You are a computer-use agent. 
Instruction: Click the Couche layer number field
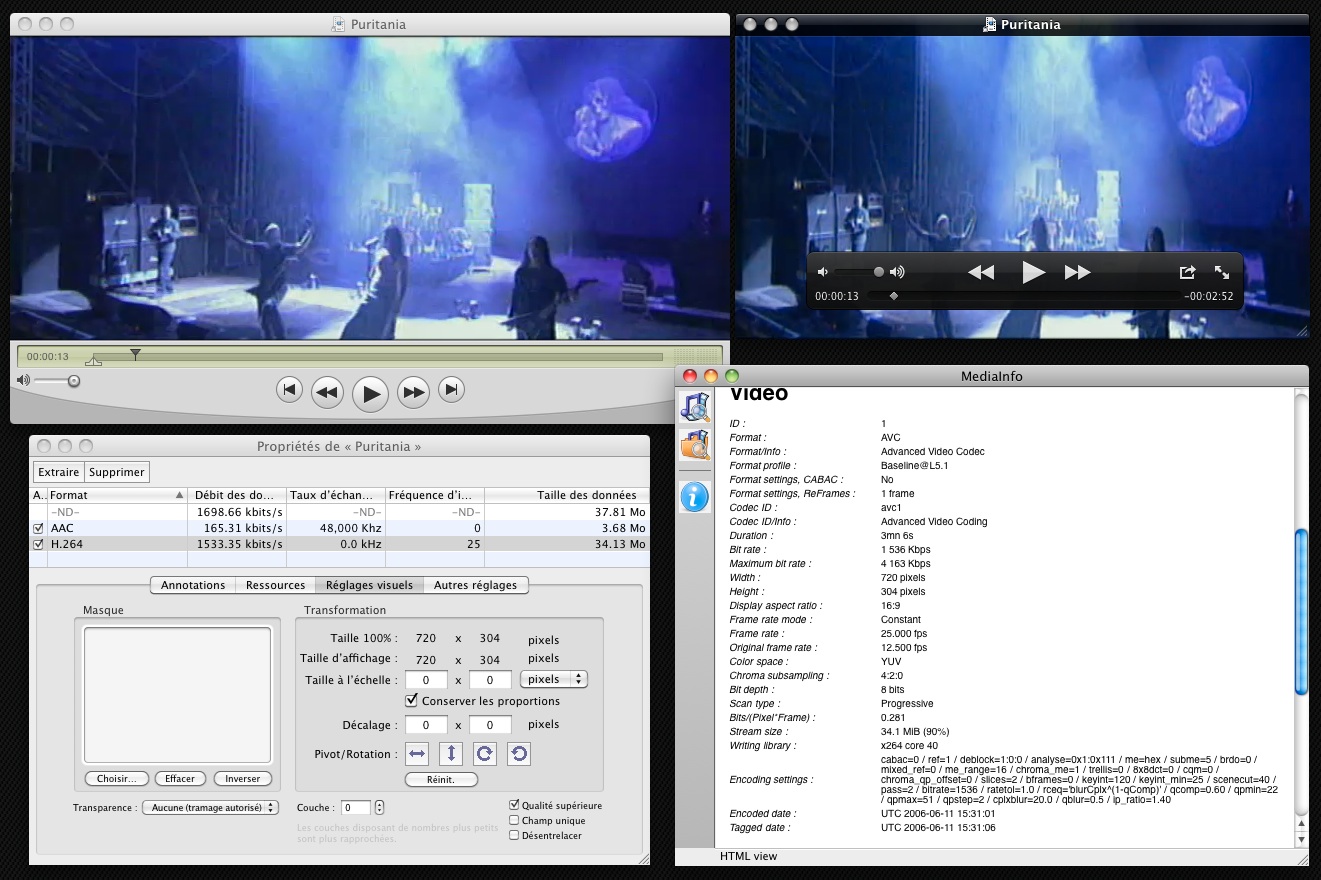point(356,807)
